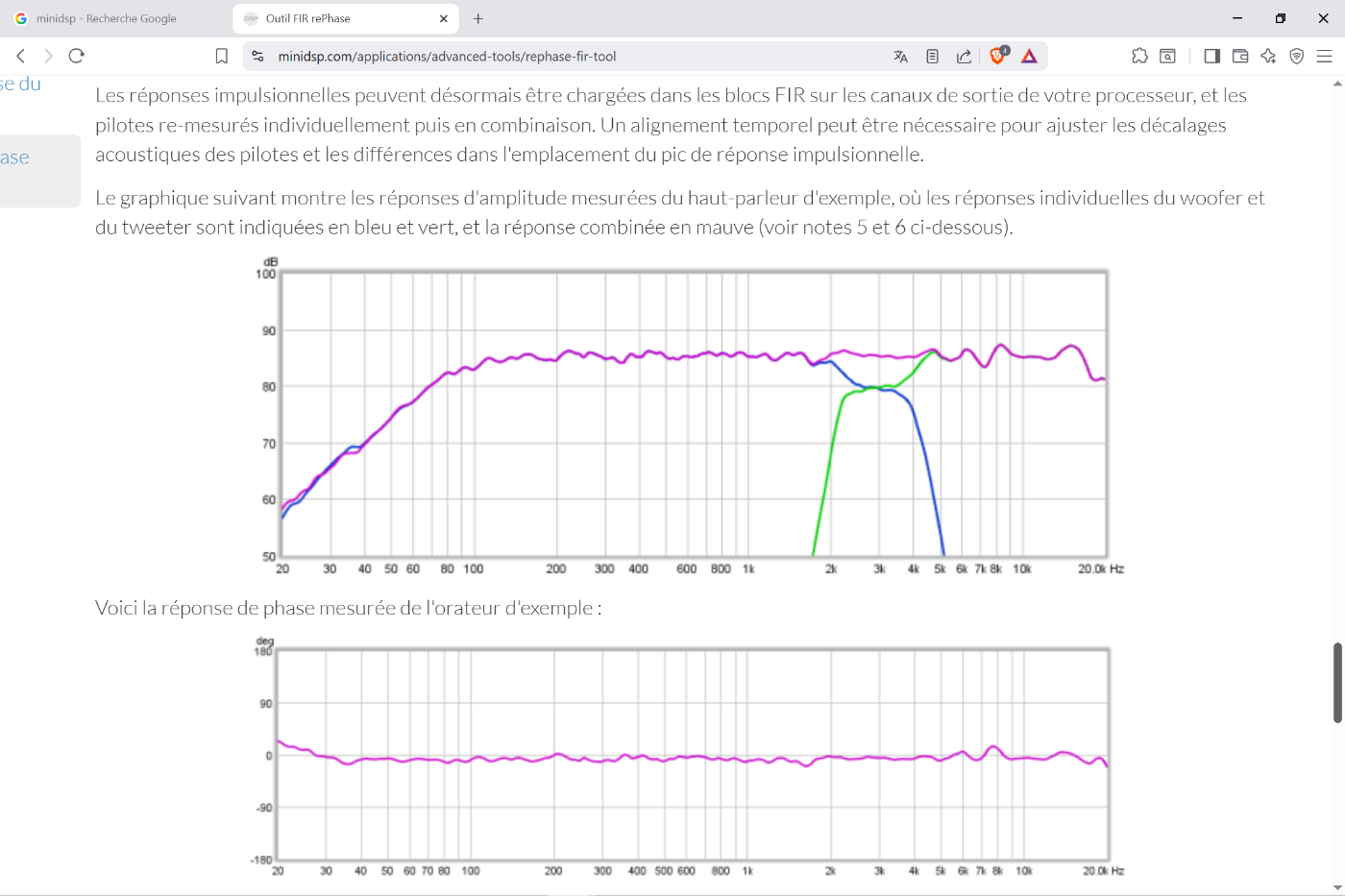Click the URL address bar text
Viewport: 1345px width, 896px height.
tap(447, 57)
